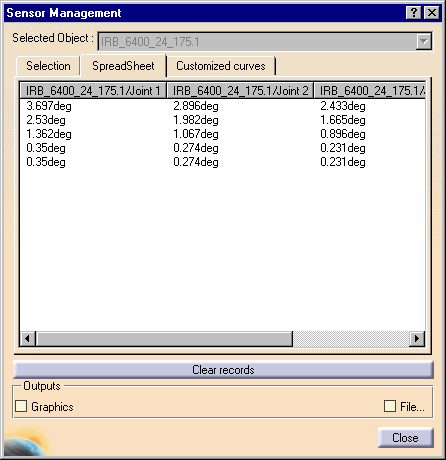The width and height of the screenshot is (446, 460).
Task: Open the Selected Object dropdown arrow
Action: point(424,42)
